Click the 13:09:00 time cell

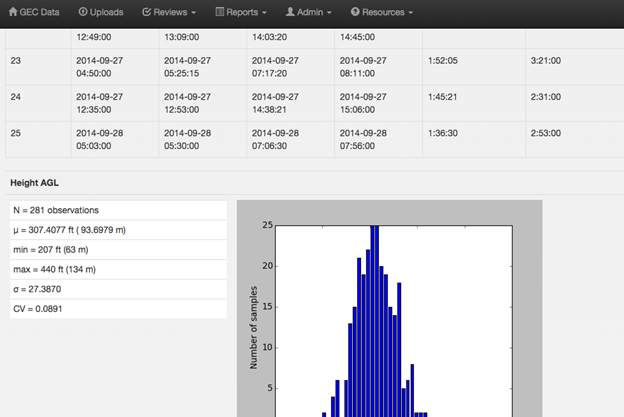(x=203, y=39)
